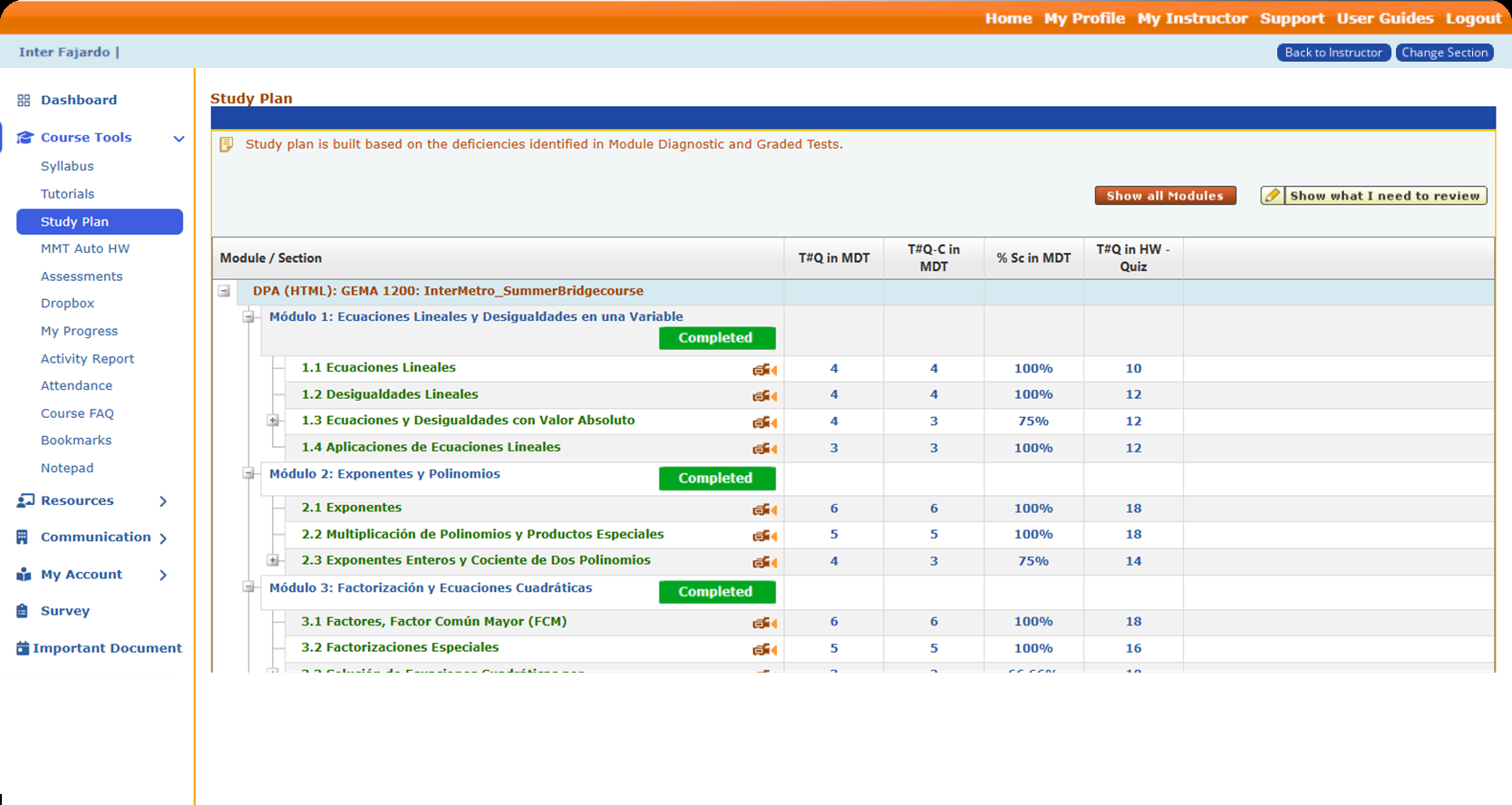Expand the Resources menu chevron
The image size is (1512, 805).
(x=163, y=501)
